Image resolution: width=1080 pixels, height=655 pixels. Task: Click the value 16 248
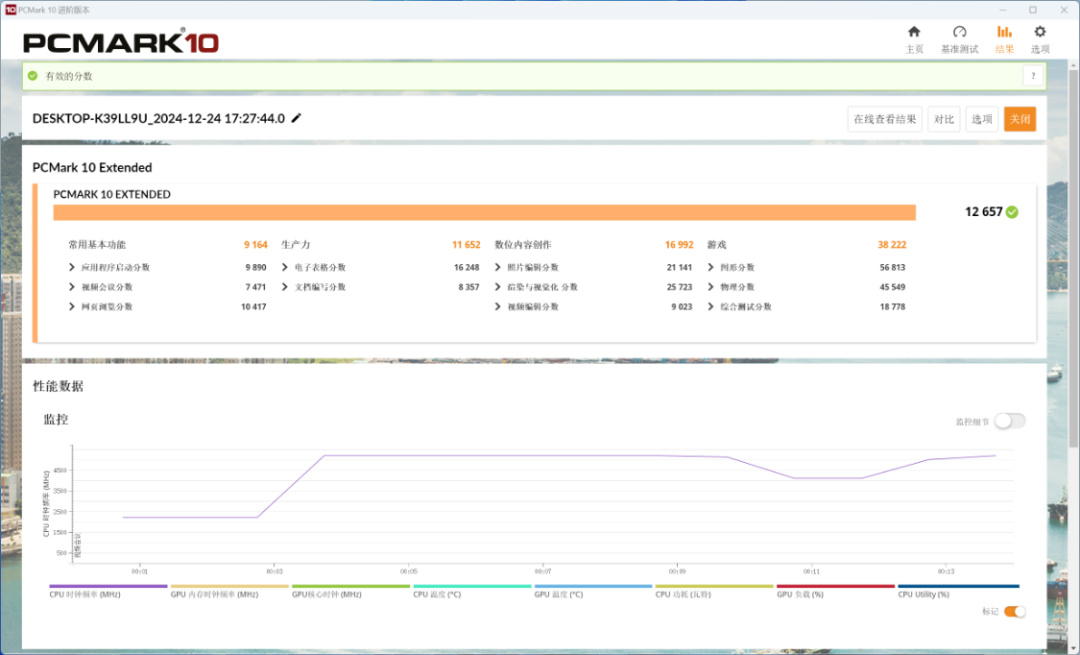pos(466,267)
